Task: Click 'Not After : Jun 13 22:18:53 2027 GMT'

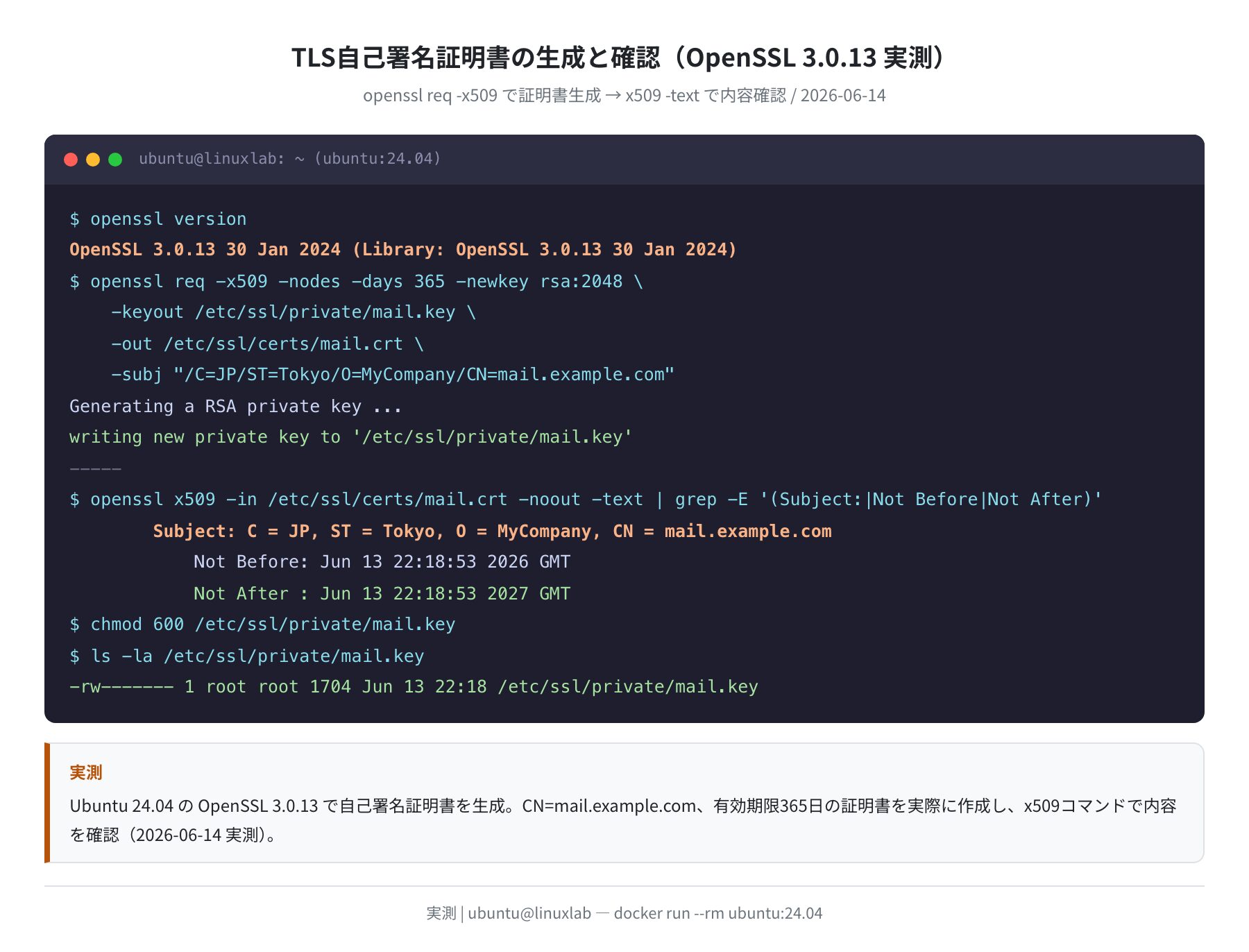Action: click(382, 594)
